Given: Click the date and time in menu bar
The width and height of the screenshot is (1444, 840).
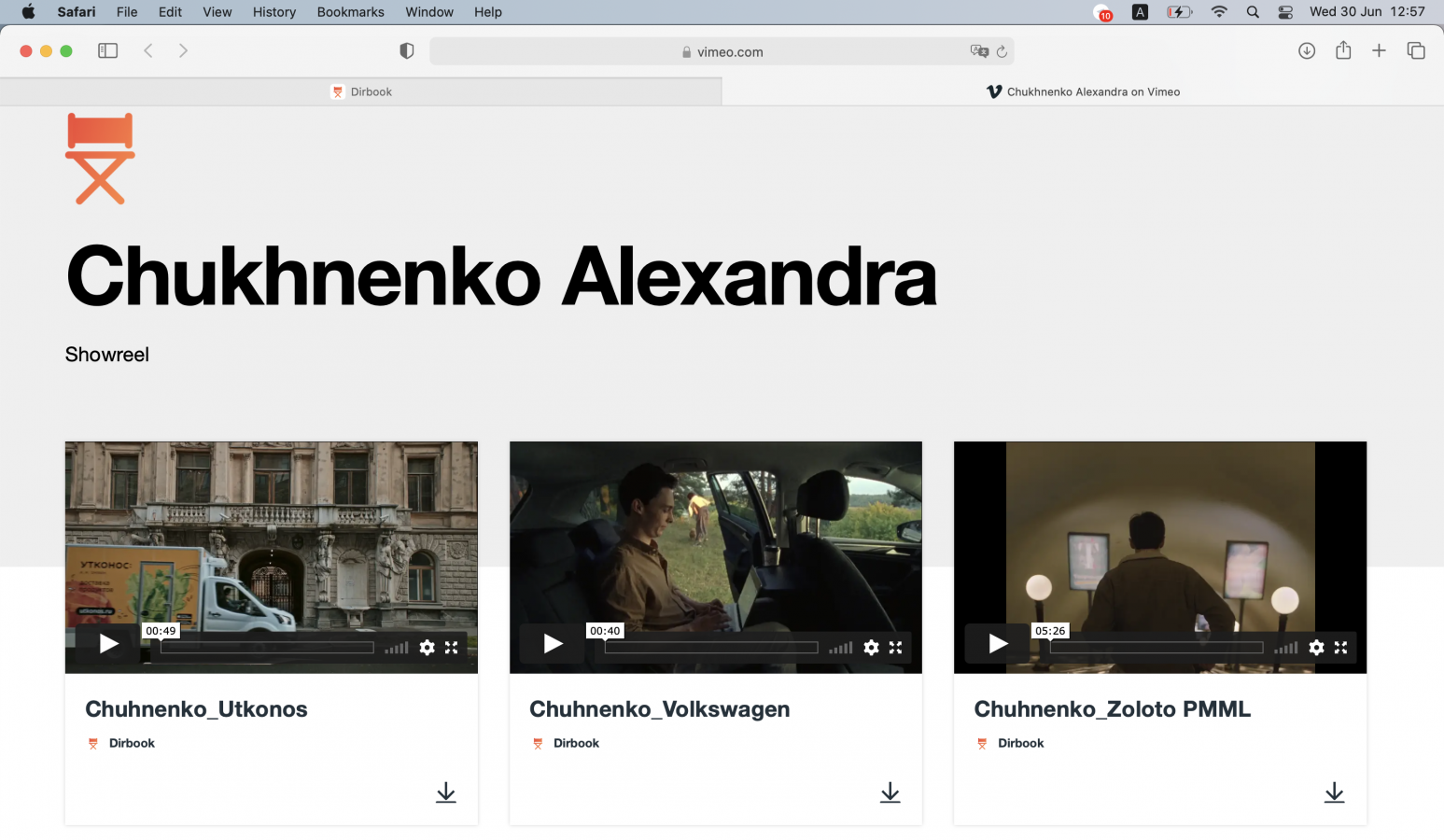Looking at the screenshot, I should pos(1367,12).
